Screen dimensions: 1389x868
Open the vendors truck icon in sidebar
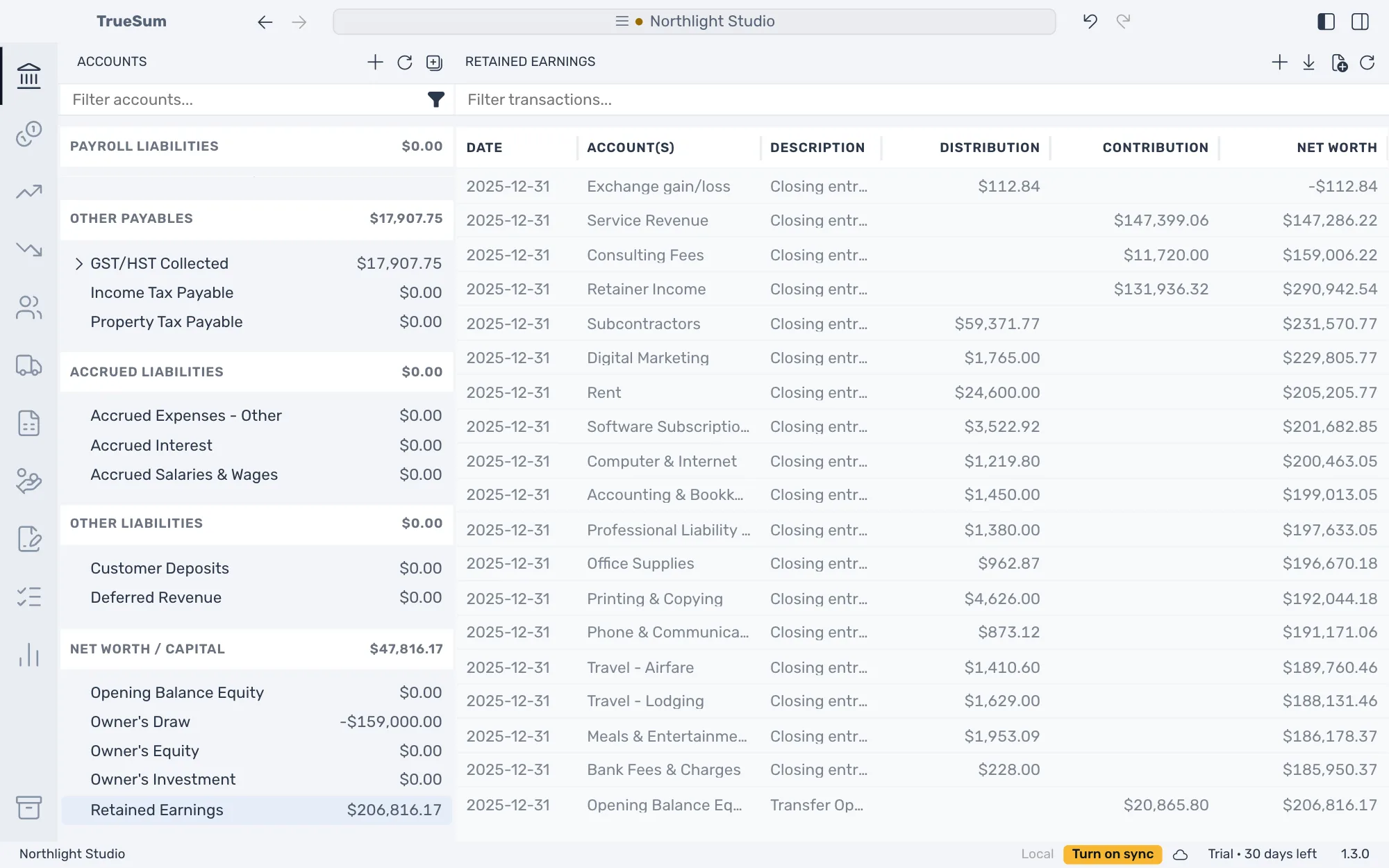(x=28, y=365)
